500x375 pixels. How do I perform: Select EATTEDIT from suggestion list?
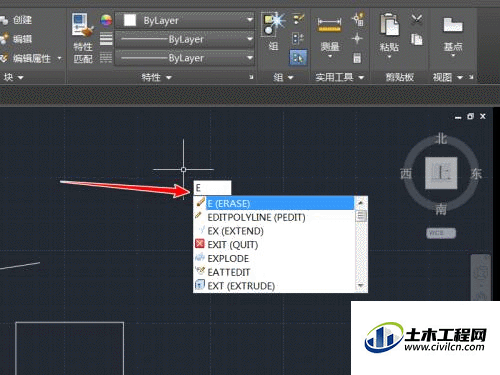274,272
